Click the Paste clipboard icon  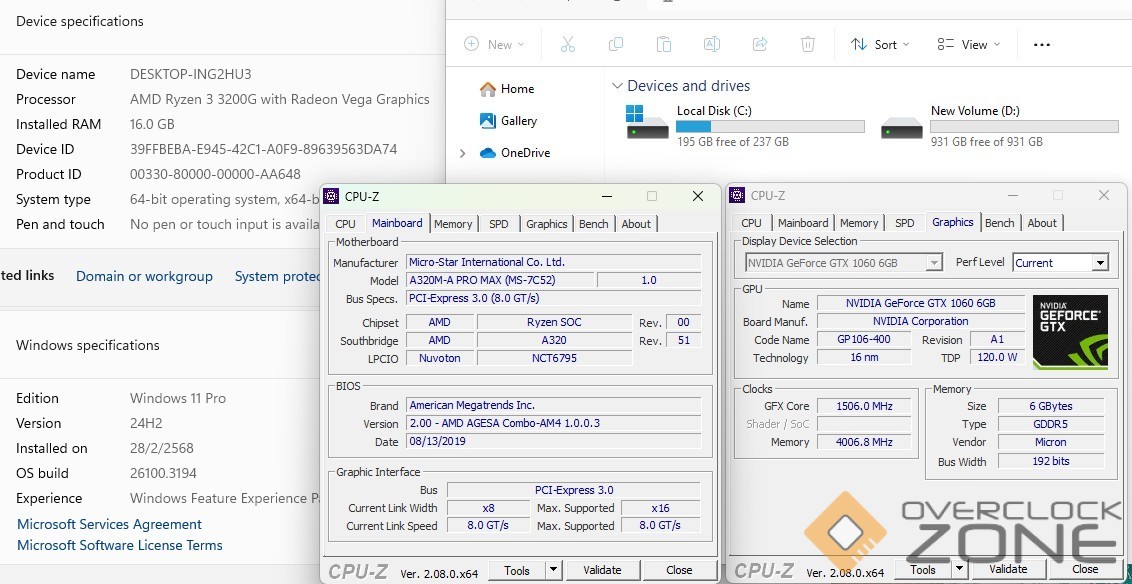tap(664, 44)
